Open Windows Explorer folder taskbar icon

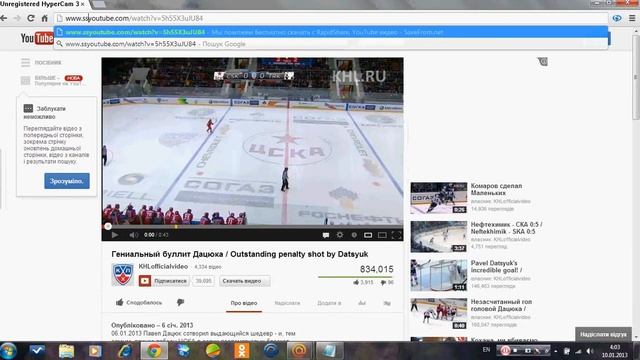(66, 351)
